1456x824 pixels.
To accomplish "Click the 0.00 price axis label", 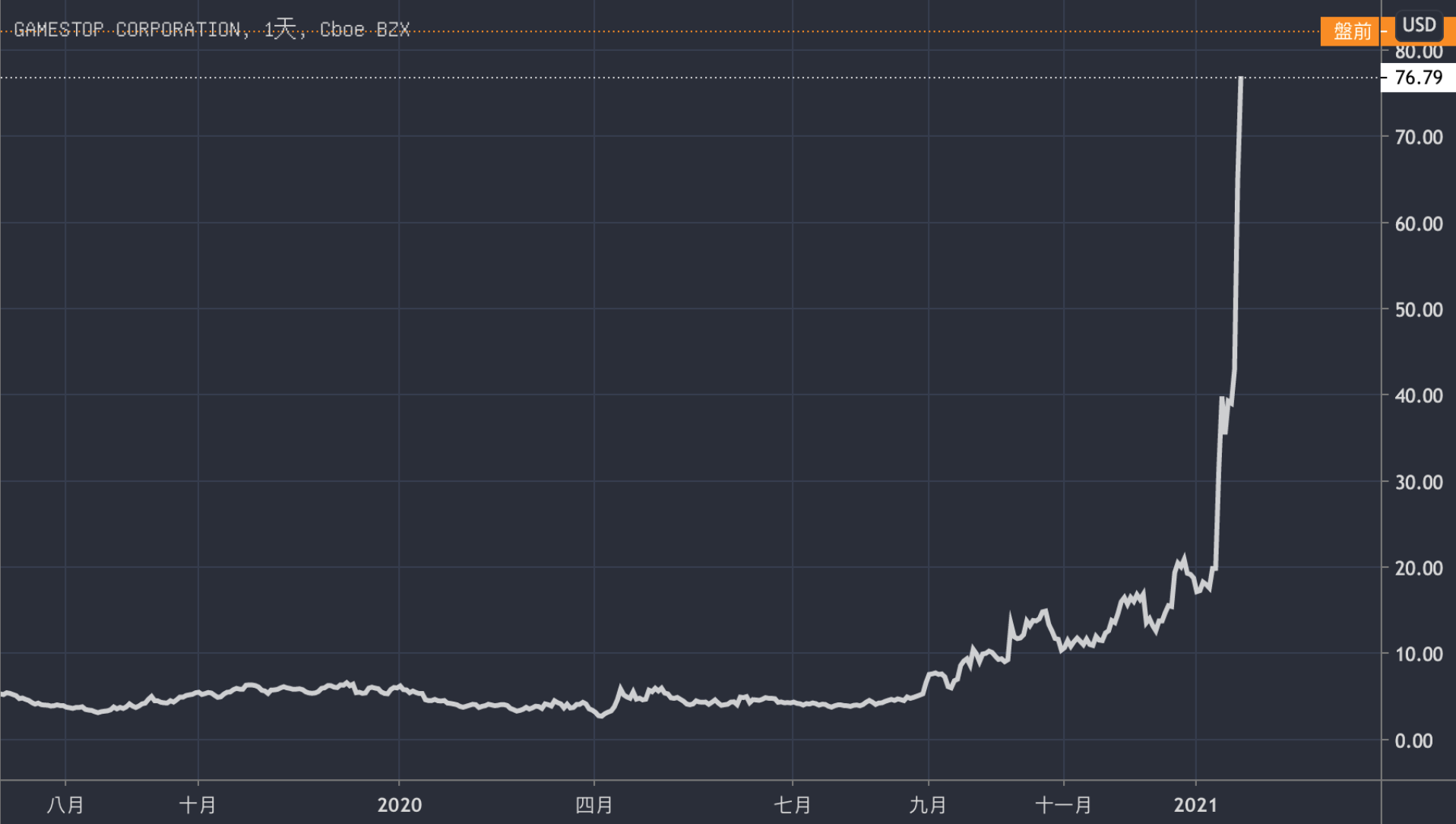I will (1413, 741).
